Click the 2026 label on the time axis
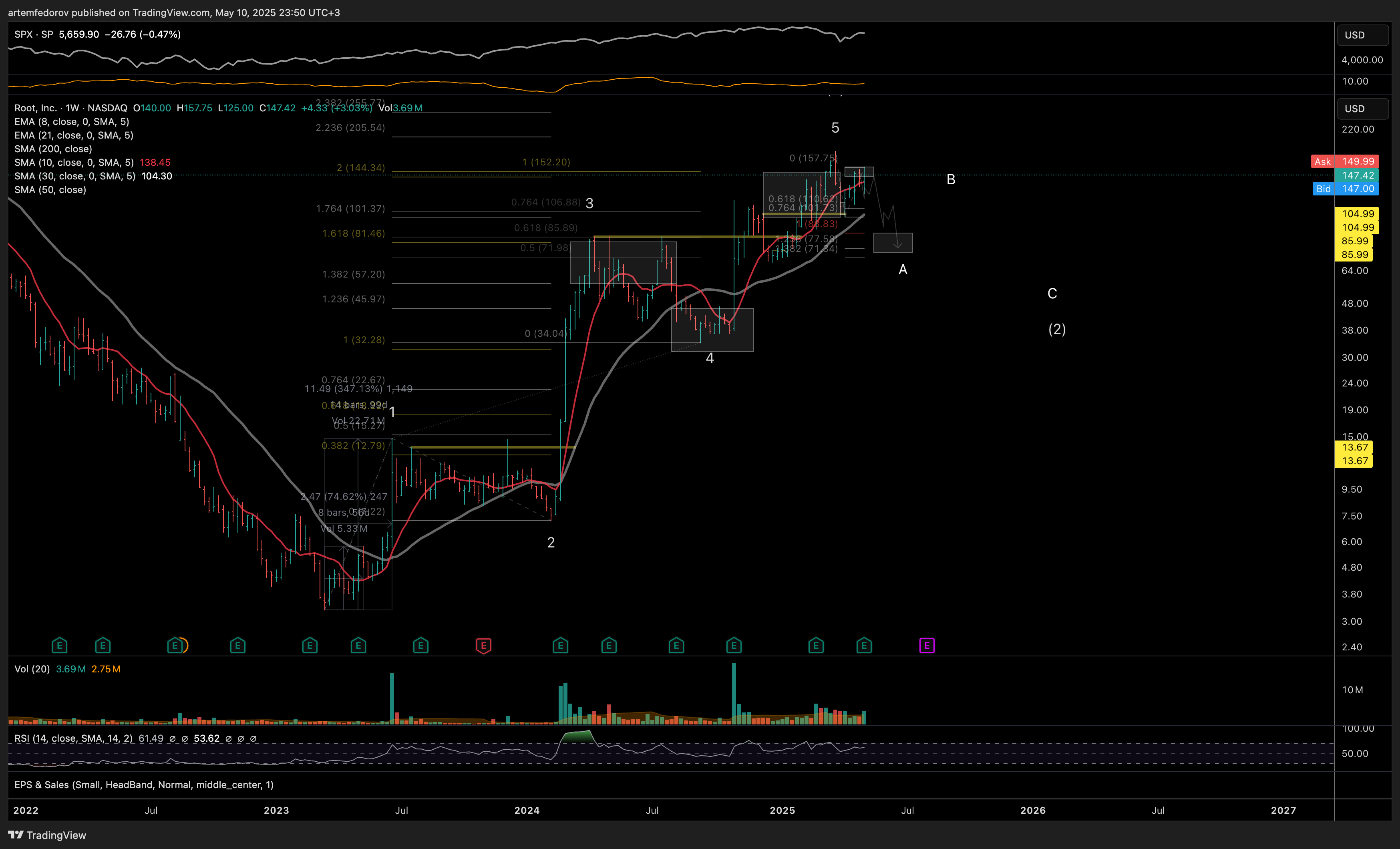 coord(1033,811)
